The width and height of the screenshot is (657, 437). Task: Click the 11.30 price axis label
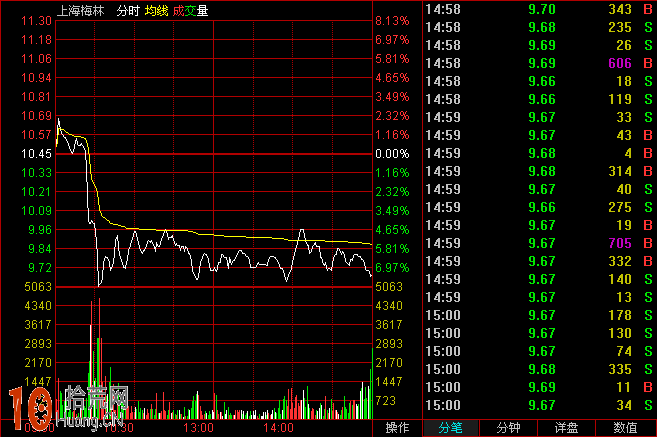[36, 21]
